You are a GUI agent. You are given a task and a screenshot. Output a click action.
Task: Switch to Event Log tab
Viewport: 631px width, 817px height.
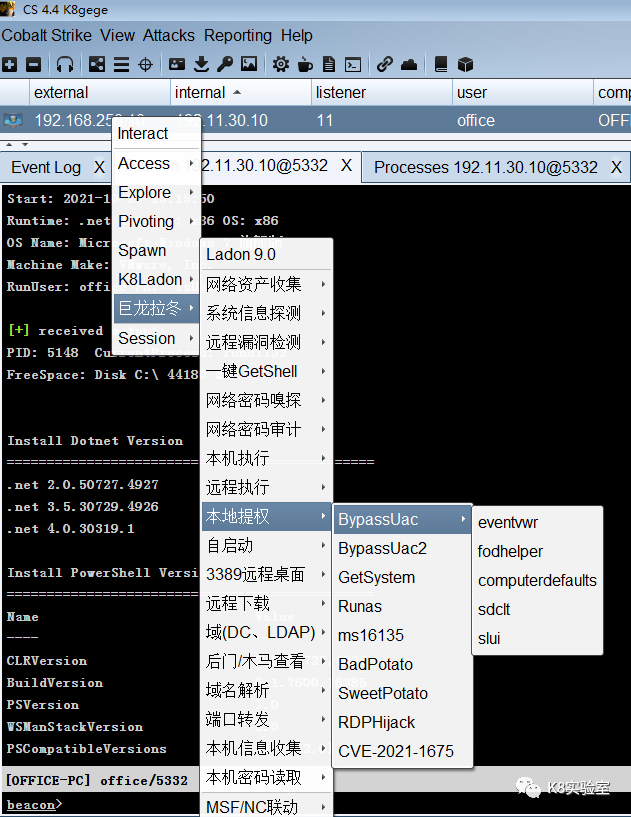pos(46,168)
